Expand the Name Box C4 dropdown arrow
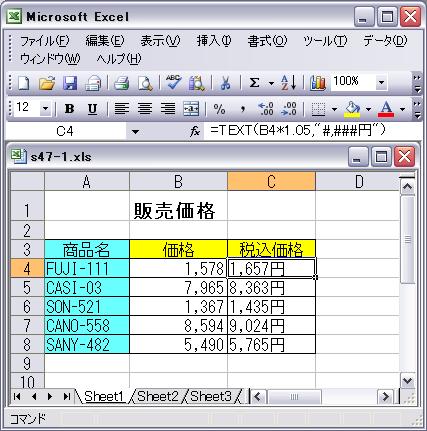Viewport: 427px width, 431px height. point(135,132)
